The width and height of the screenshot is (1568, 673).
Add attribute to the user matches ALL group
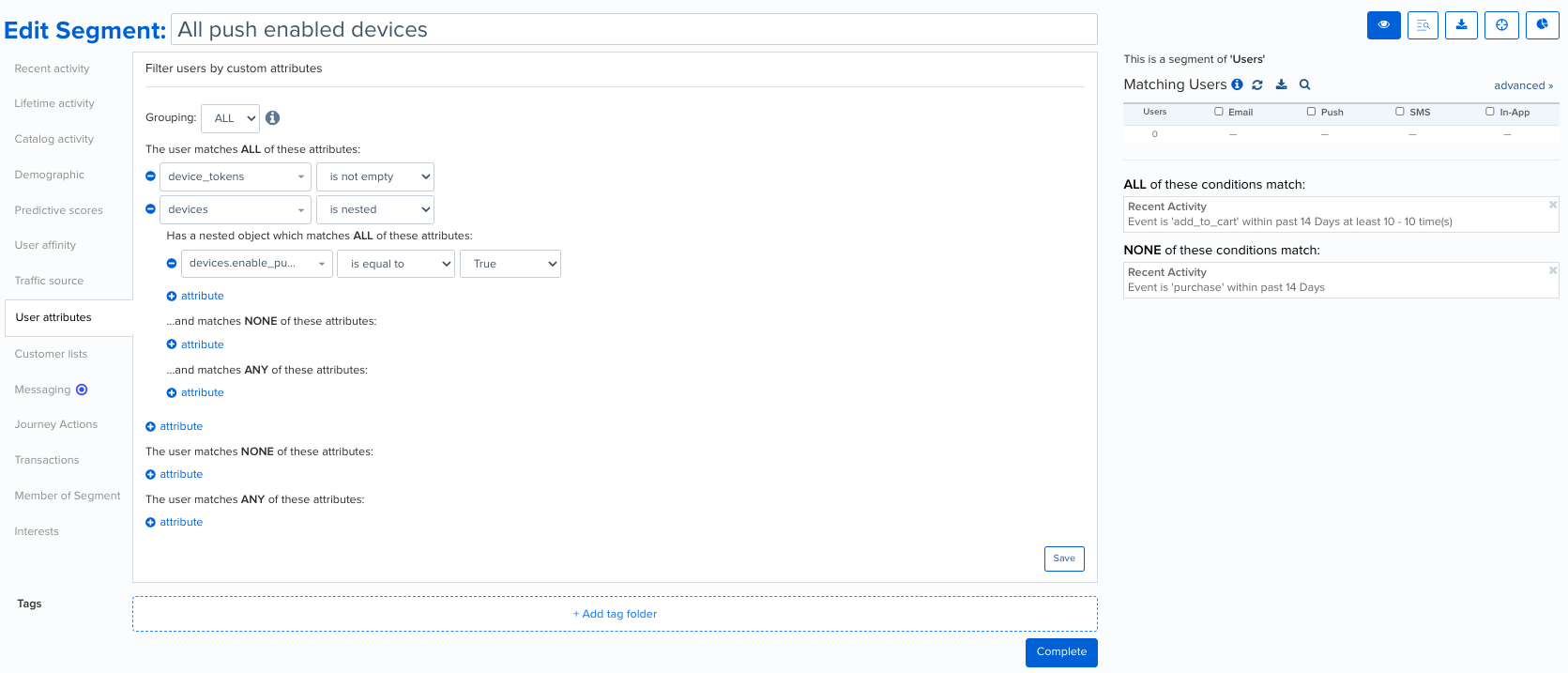pyautogui.click(x=175, y=426)
